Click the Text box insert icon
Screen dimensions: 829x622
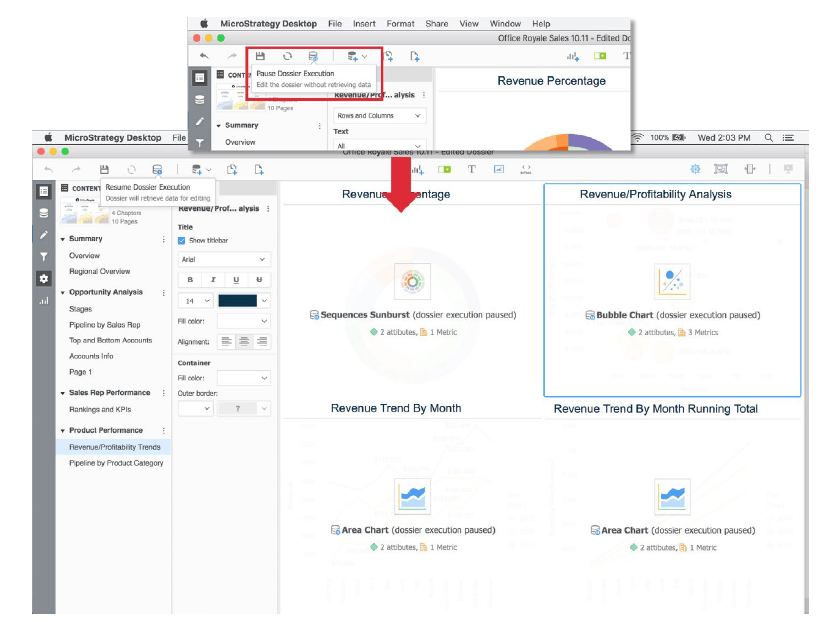[471, 169]
